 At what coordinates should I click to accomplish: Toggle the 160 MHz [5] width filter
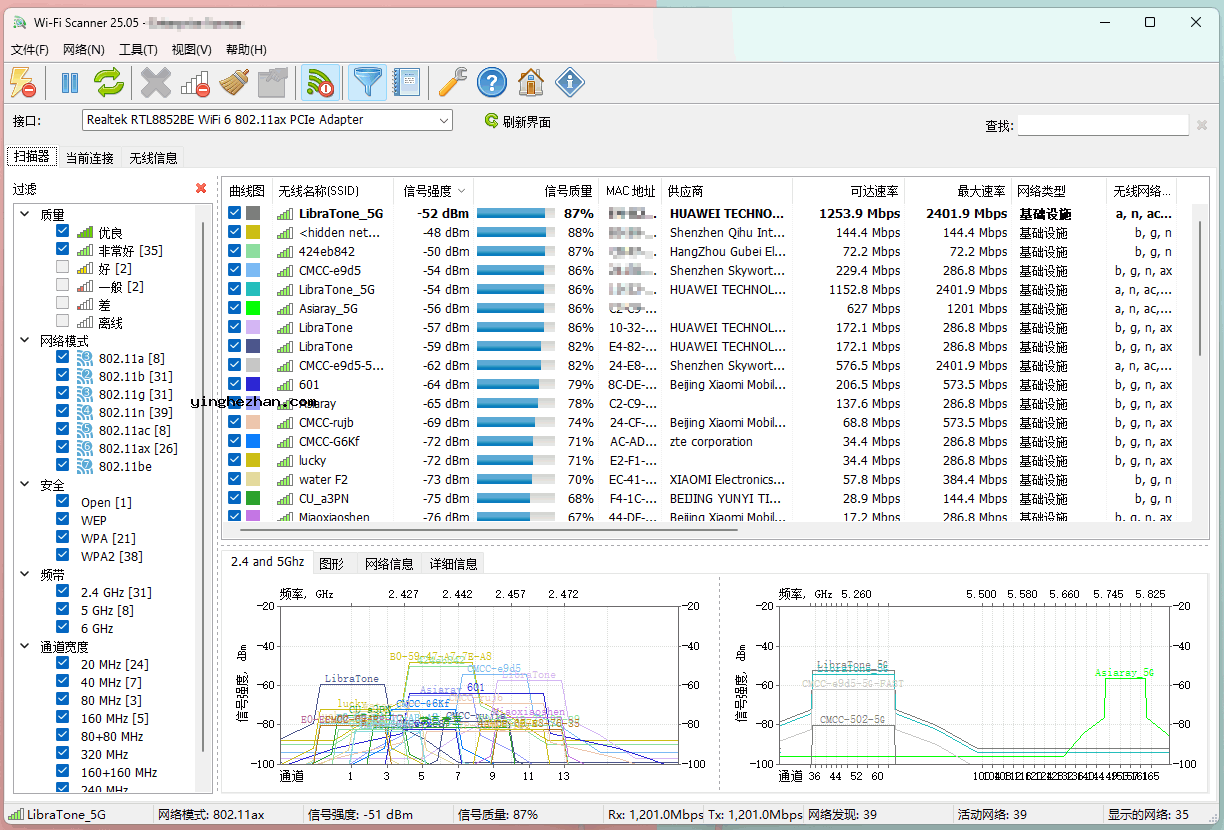(63, 718)
